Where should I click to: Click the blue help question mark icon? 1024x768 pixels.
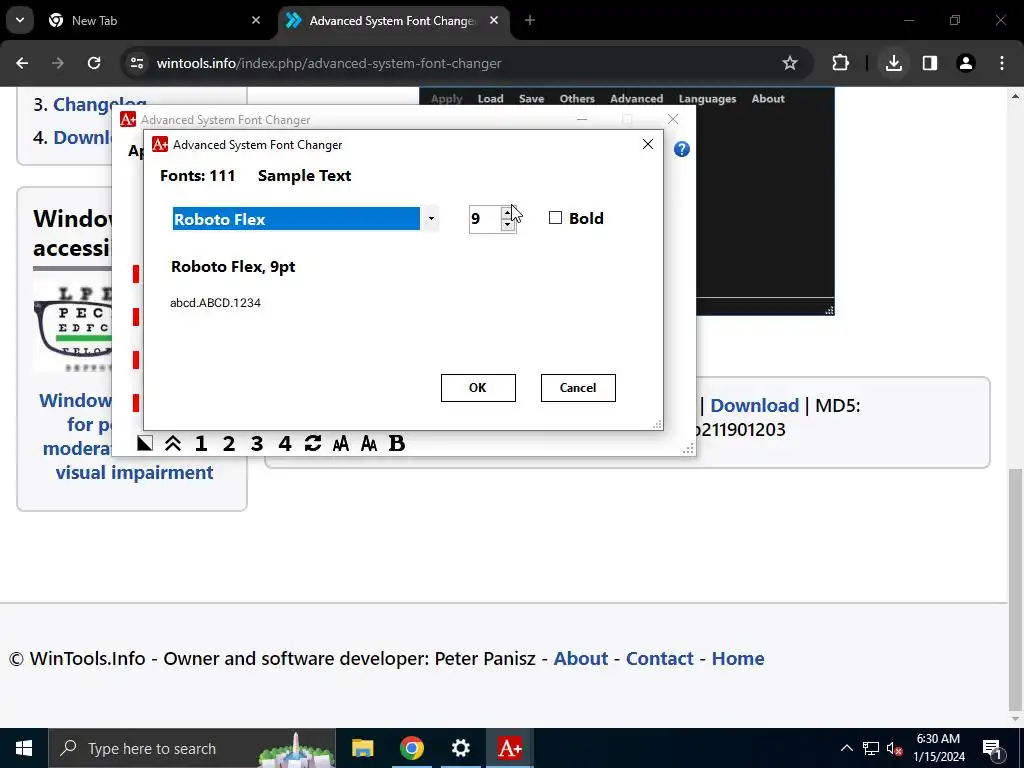click(682, 149)
